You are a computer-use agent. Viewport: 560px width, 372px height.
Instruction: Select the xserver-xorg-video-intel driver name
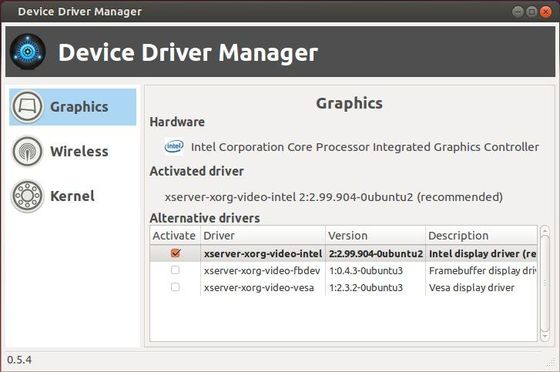(x=263, y=254)
